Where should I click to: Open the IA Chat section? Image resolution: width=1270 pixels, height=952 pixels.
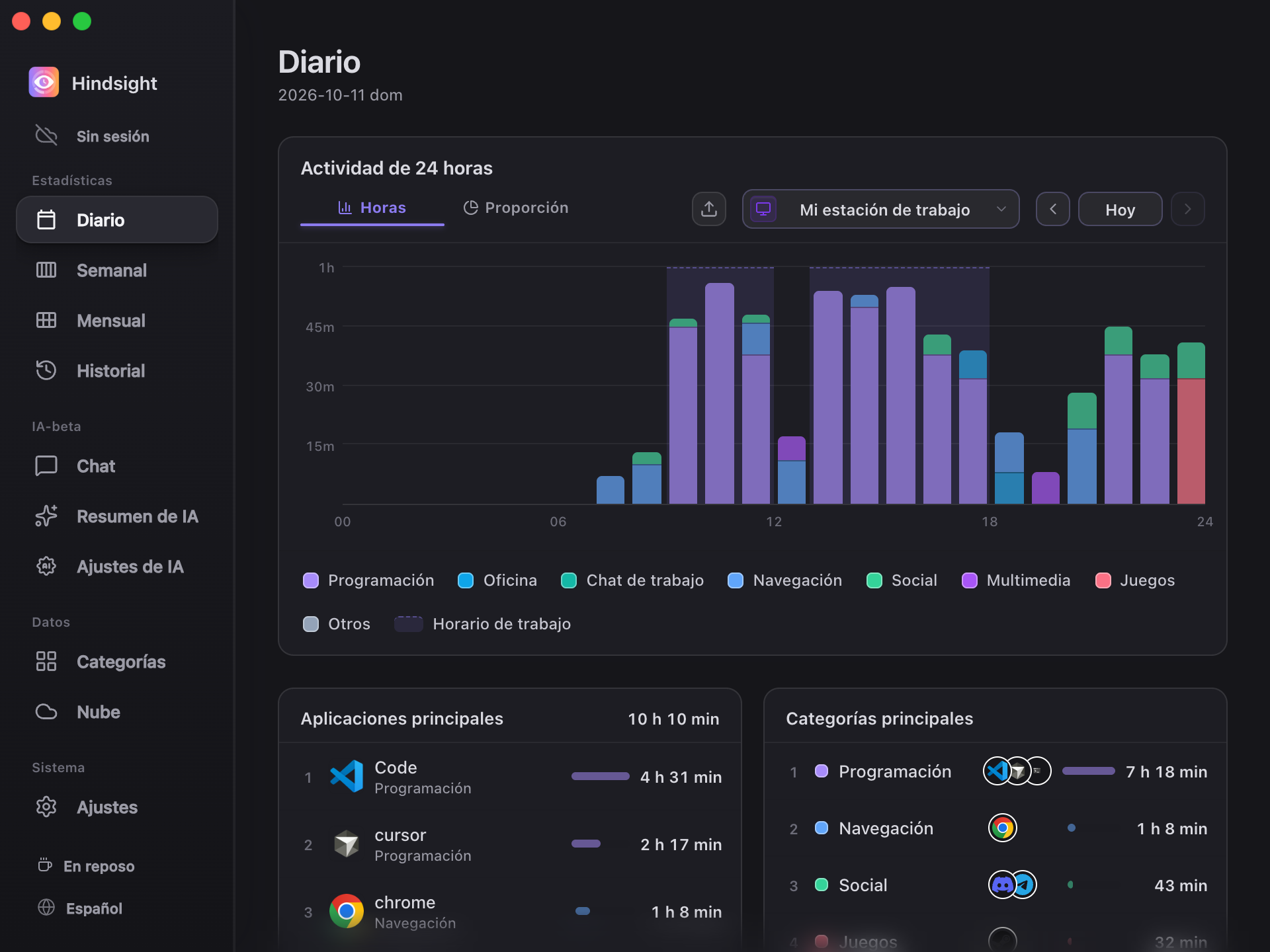[117, 465]
